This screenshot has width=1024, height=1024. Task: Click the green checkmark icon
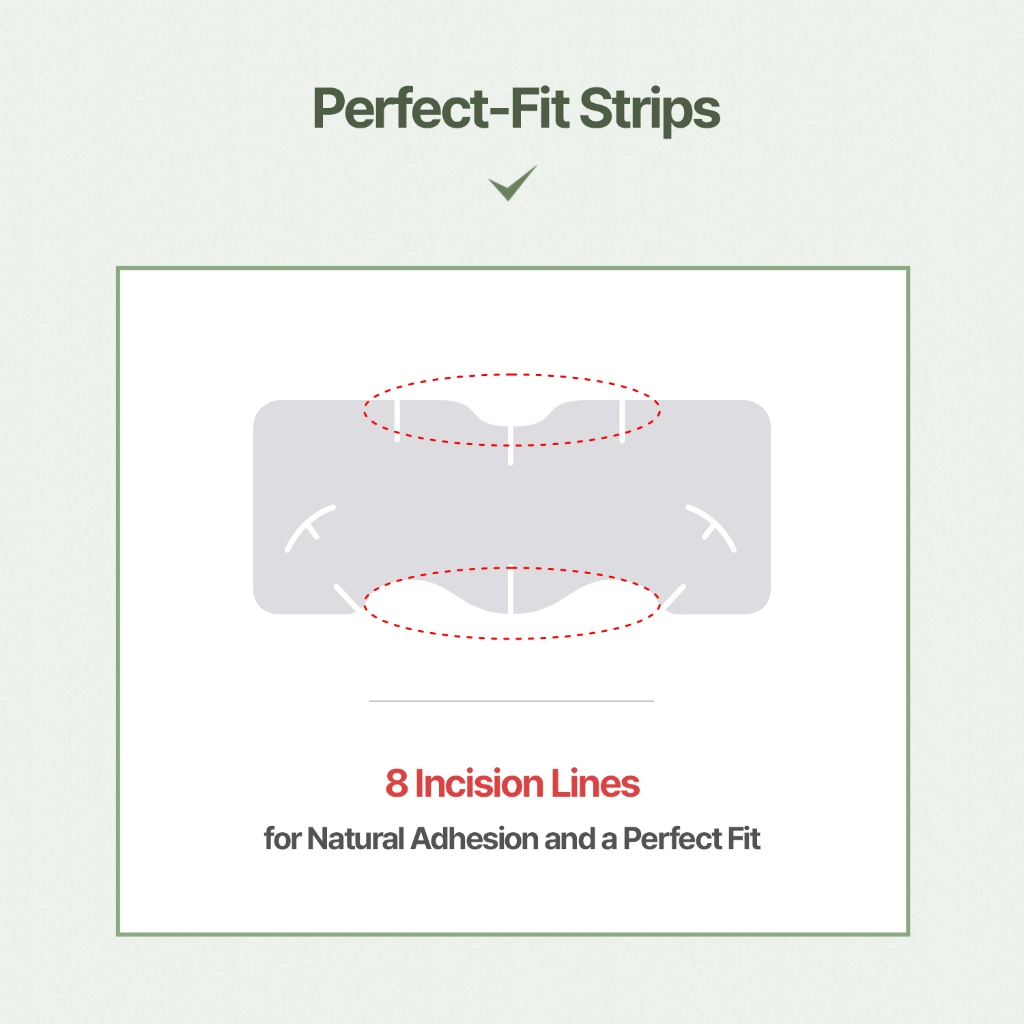tap(513, 183)
